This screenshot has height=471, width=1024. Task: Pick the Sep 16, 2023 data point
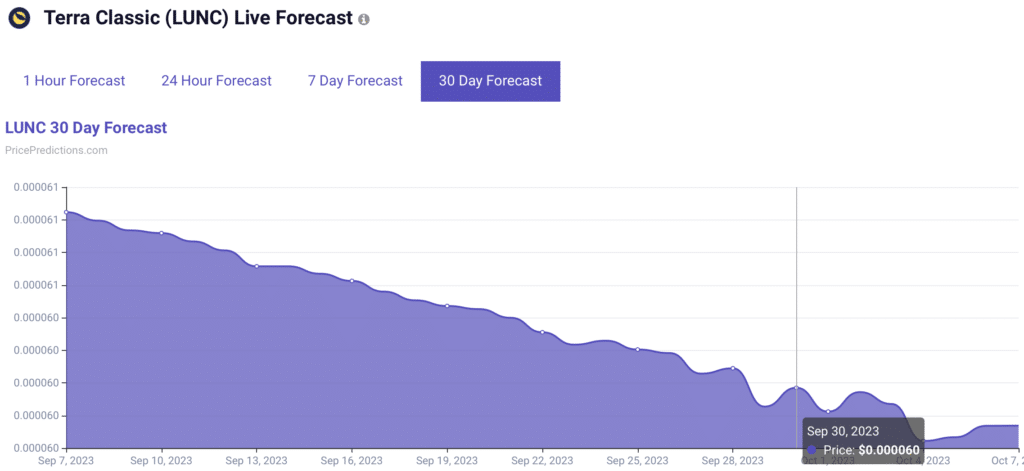click(x=352, y=281)
